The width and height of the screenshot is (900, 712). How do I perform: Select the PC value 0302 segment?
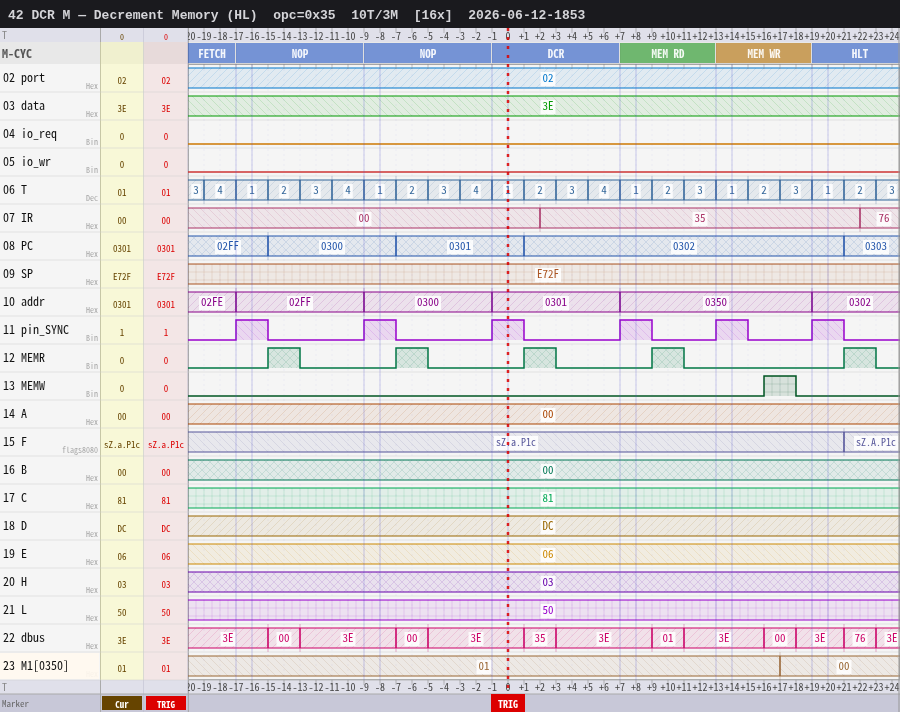pyautogui.click(x=684, y=246)
